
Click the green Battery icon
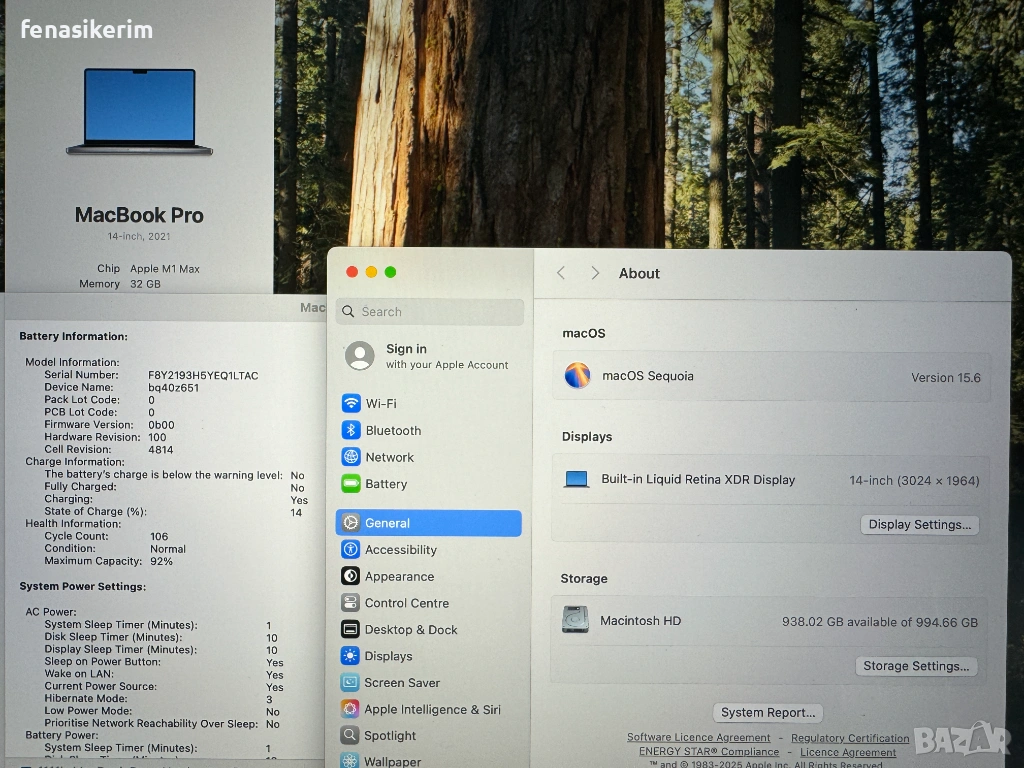[351, 484]
